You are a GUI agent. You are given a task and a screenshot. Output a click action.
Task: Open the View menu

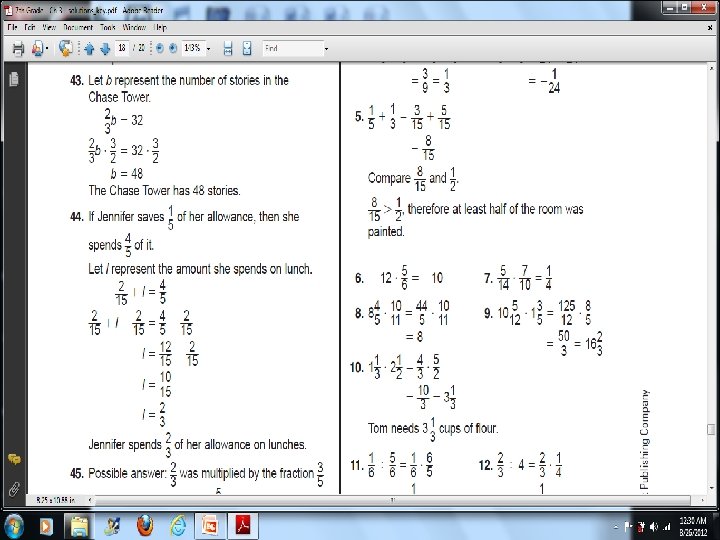point(49,28)
